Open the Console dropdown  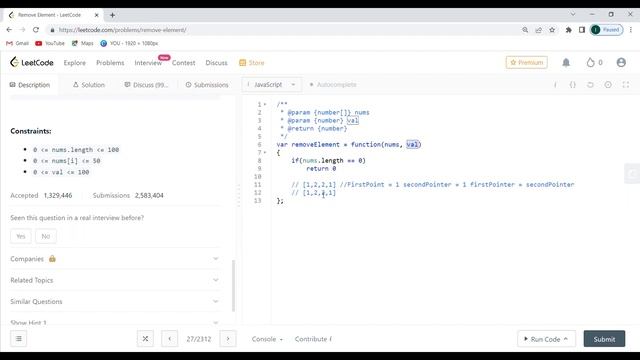pyautogui.click(x=267, y=339)
